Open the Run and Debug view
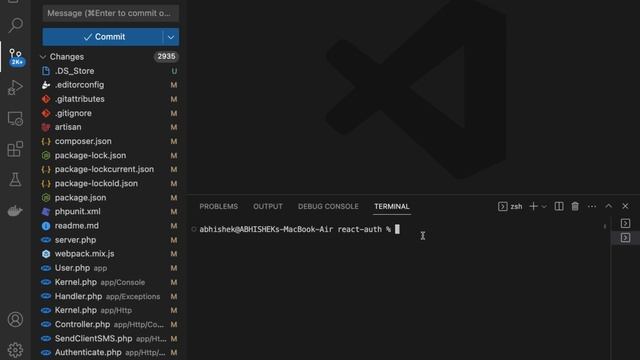 coord(16,87)
